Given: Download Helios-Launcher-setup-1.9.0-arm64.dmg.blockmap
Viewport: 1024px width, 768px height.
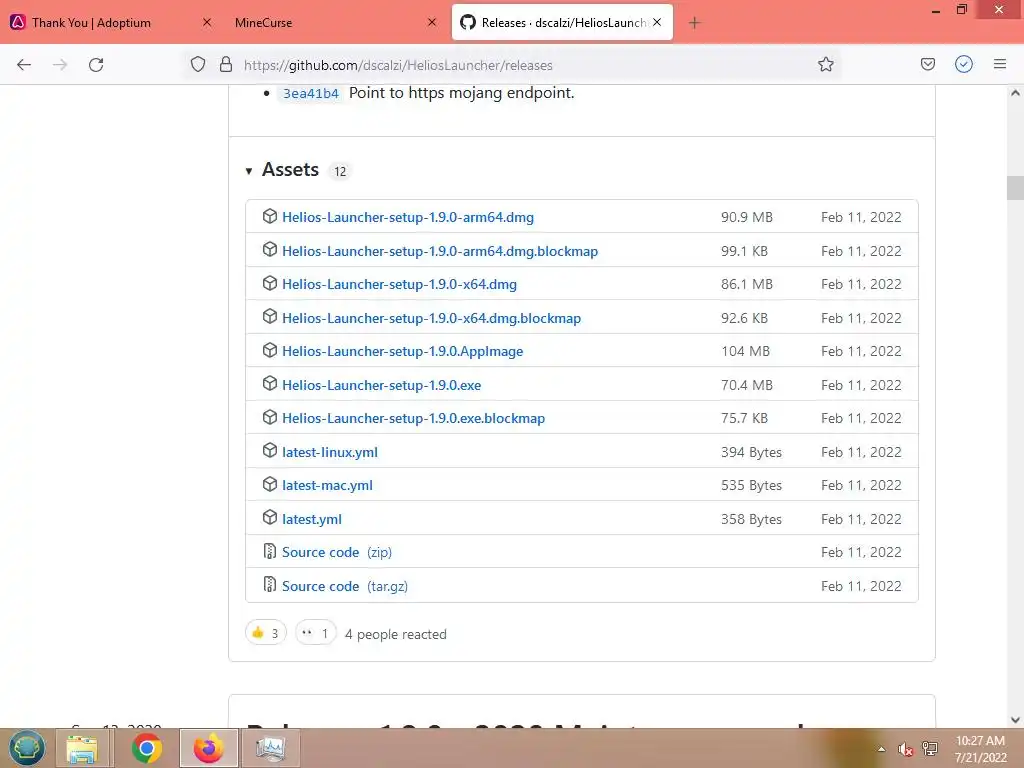Looking at the screenshot, I should tap(440, 251).
